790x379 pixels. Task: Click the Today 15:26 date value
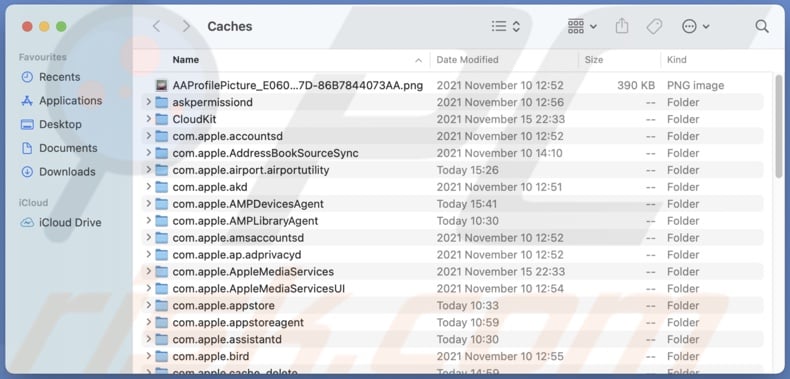pos(468,170)
